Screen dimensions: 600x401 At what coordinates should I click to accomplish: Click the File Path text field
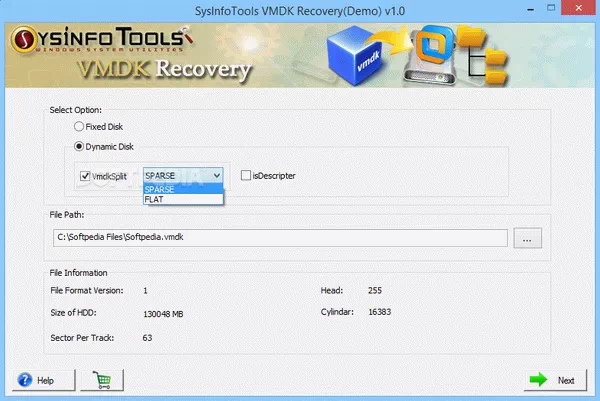tap(280, 238)
